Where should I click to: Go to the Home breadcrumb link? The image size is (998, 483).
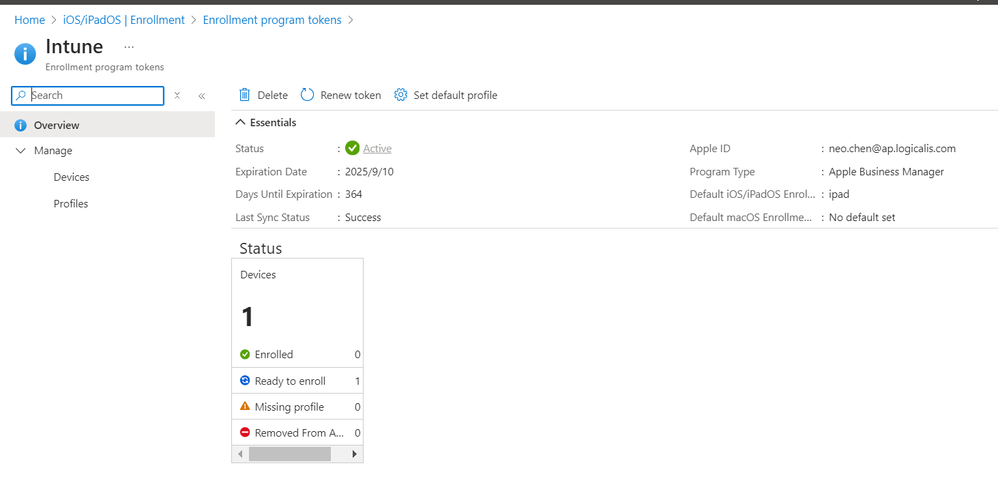tap(29, 20)
